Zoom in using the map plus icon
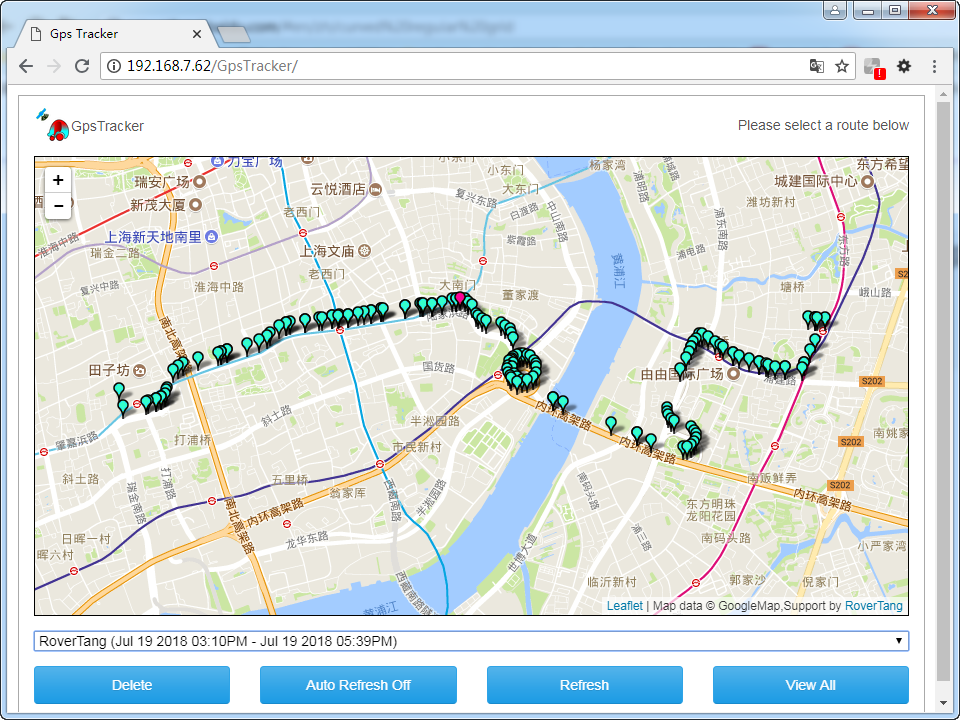 (57, 180)
